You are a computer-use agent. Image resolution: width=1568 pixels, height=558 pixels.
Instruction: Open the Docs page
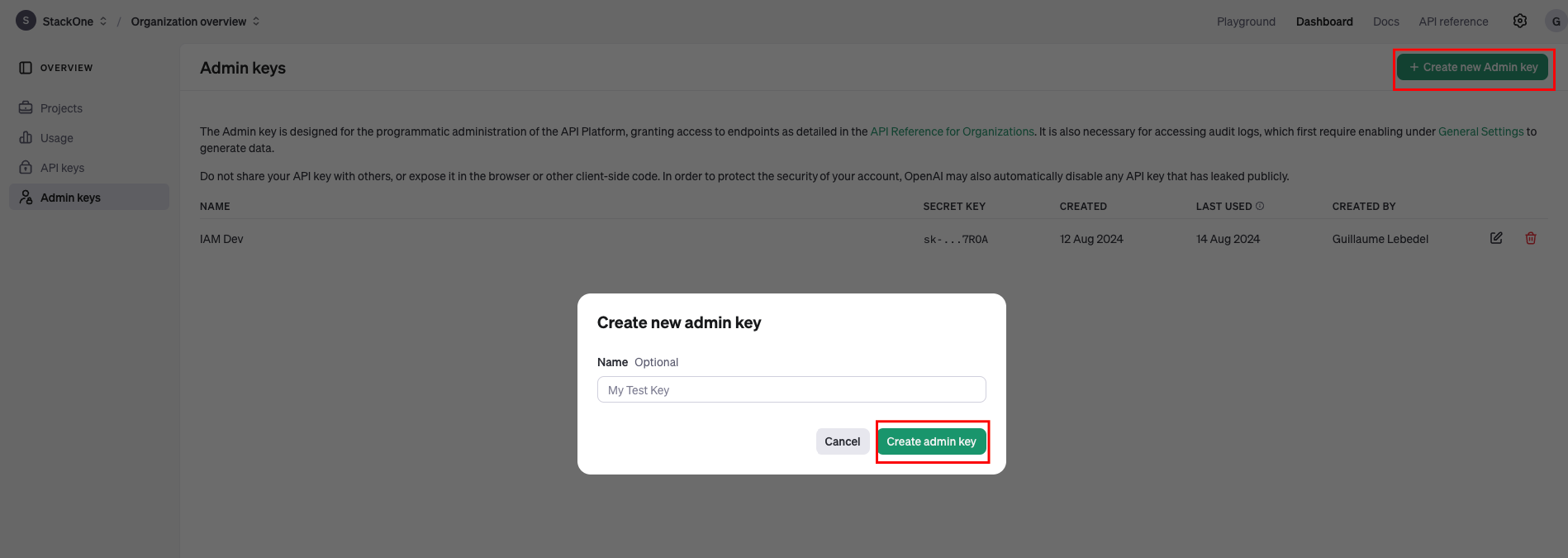[1385, 21]
